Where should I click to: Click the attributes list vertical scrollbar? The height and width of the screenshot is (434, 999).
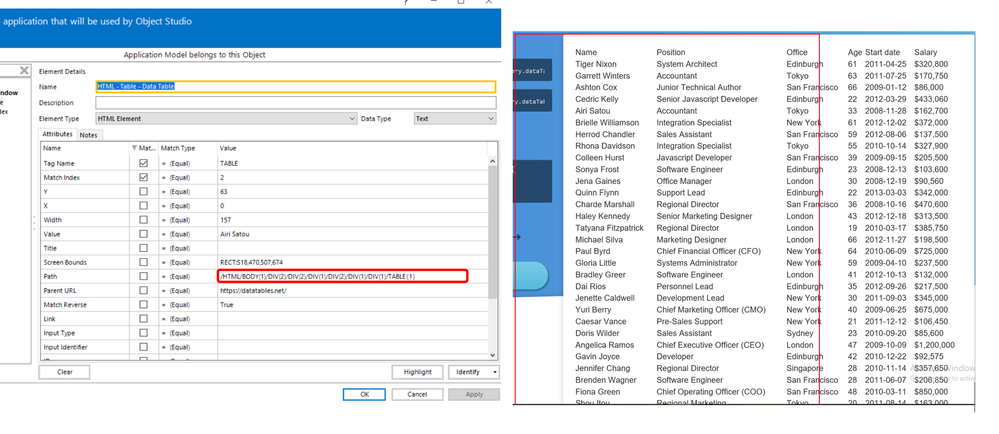(492, 260)
